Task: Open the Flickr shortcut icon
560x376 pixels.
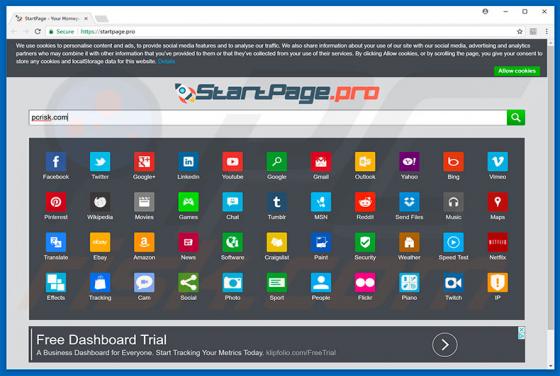Action: (365, 283)
